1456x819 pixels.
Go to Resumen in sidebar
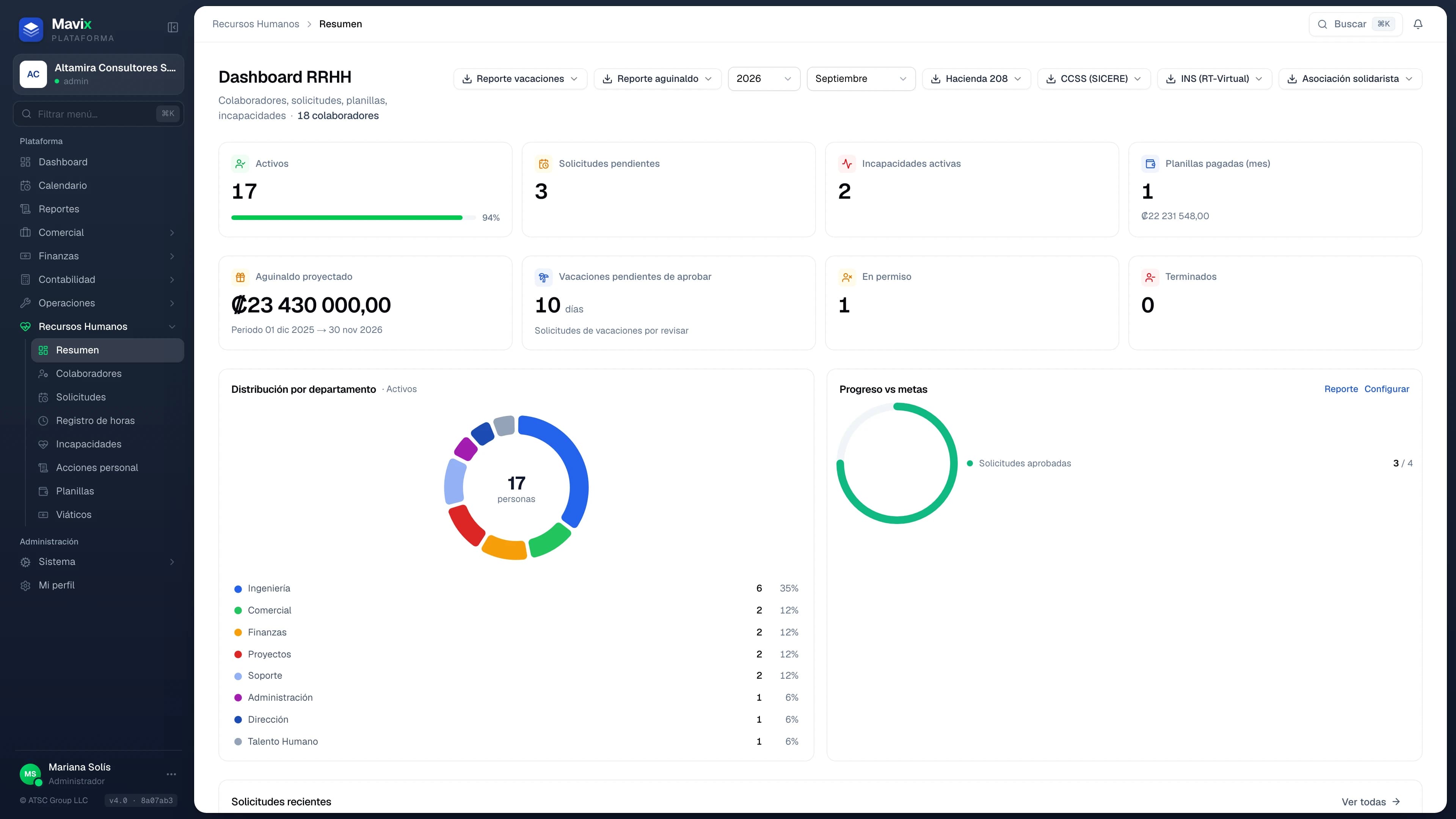tap(107, 350)
